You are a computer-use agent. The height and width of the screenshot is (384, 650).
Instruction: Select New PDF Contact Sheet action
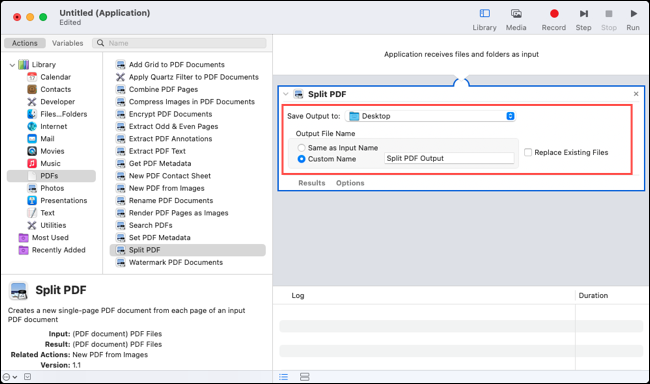[x=170, y=176]
